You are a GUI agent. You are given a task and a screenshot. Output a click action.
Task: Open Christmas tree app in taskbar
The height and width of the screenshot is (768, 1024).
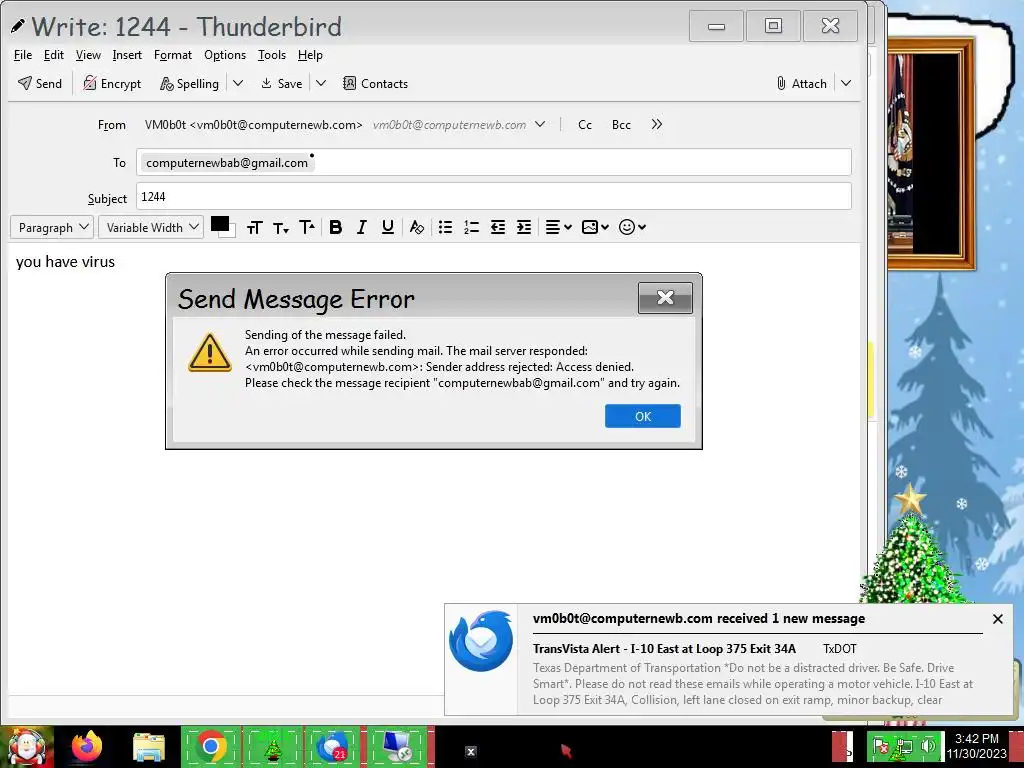272,746
